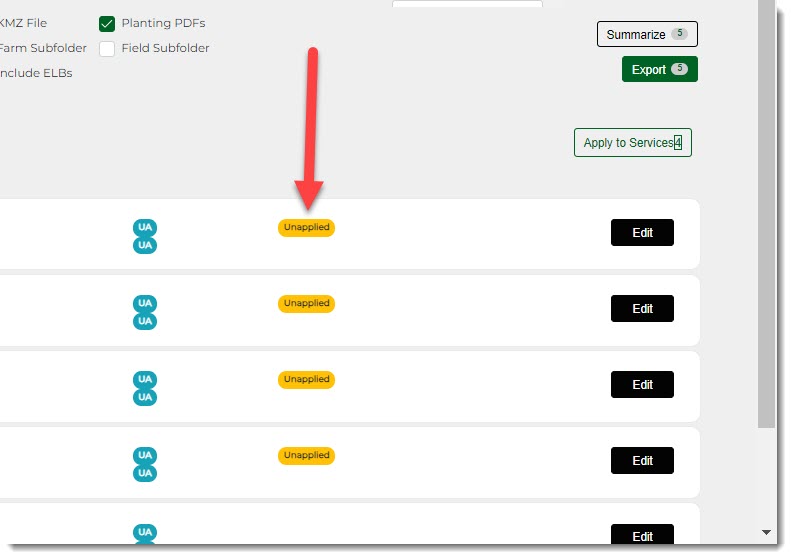This screenshot has height=559, width=792.
Task: Uncheck the Planting PDFs checkbox
Action: [x=107, y=24]
